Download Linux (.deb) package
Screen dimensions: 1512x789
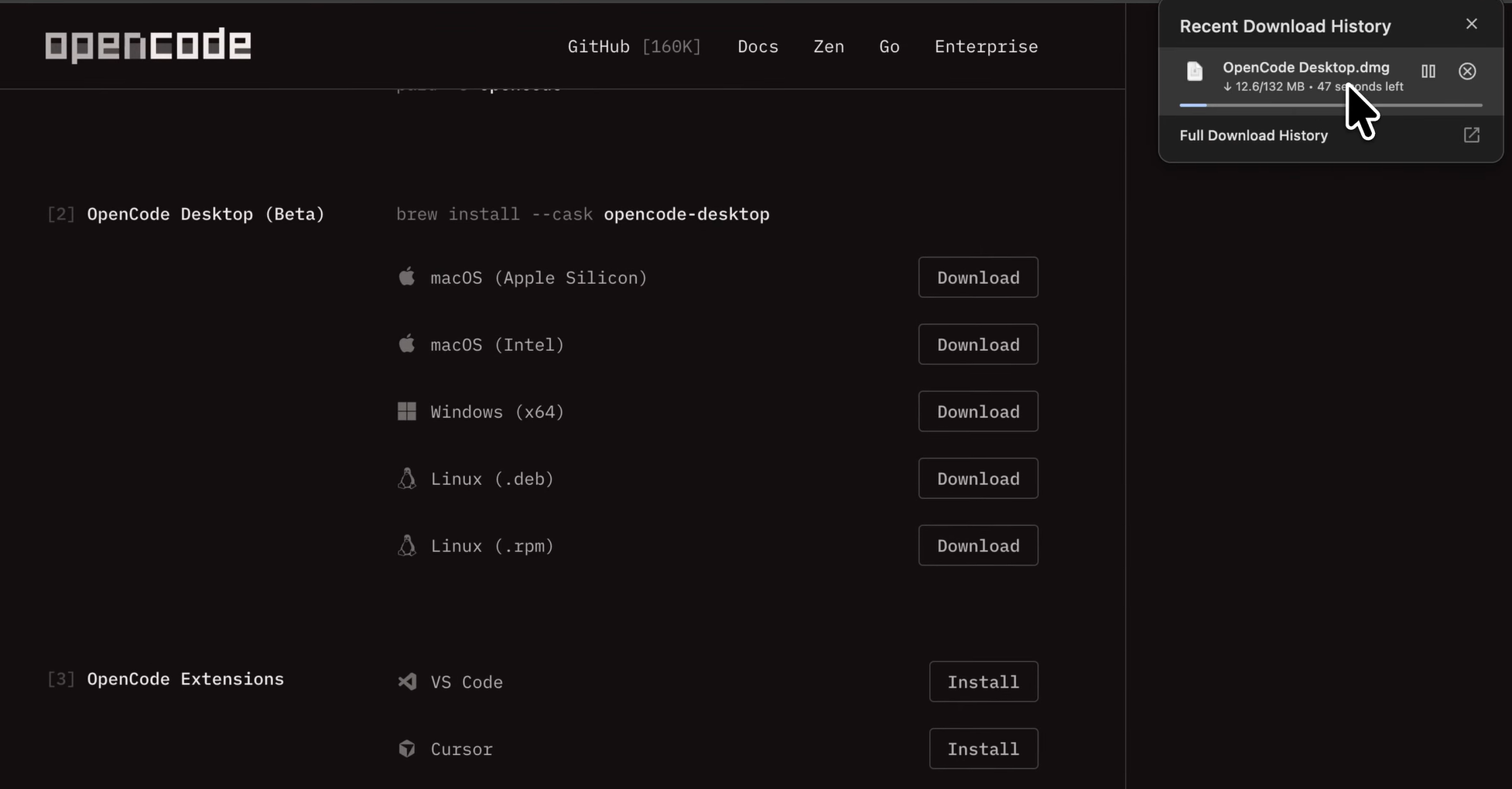click(x=978, y=479)
